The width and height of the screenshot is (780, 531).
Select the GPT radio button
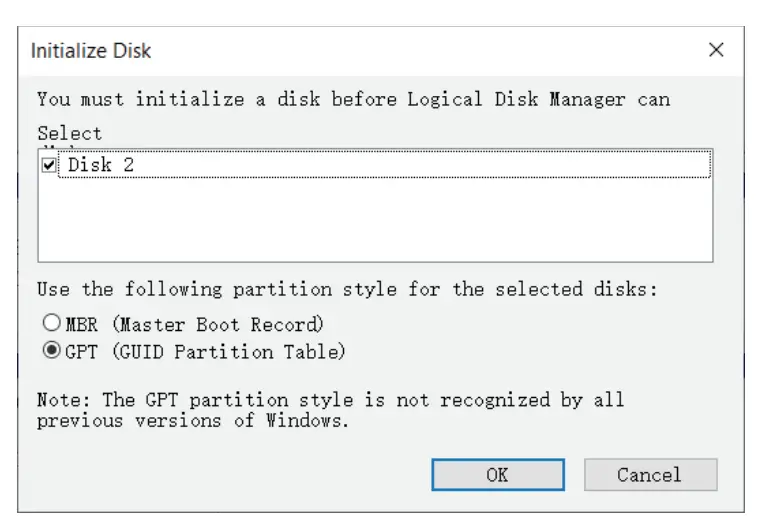click(50, 351)
